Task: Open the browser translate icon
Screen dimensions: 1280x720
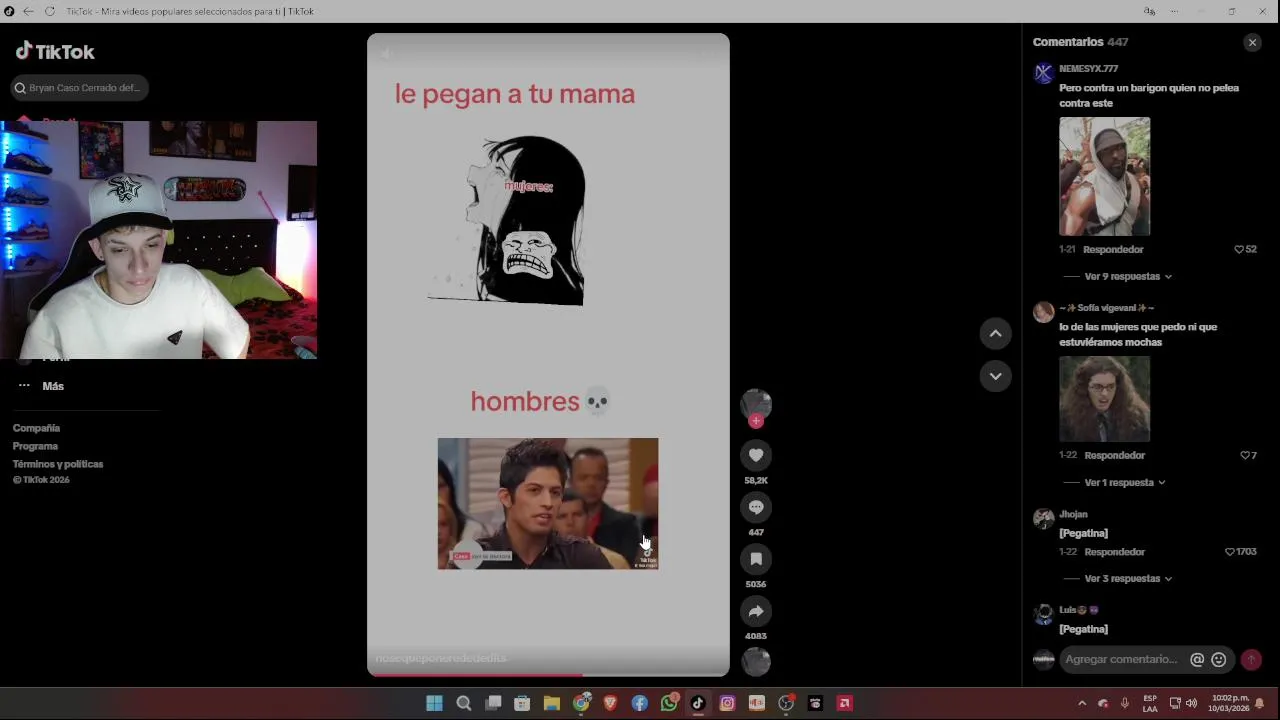Action: [x=1150, y=11]
